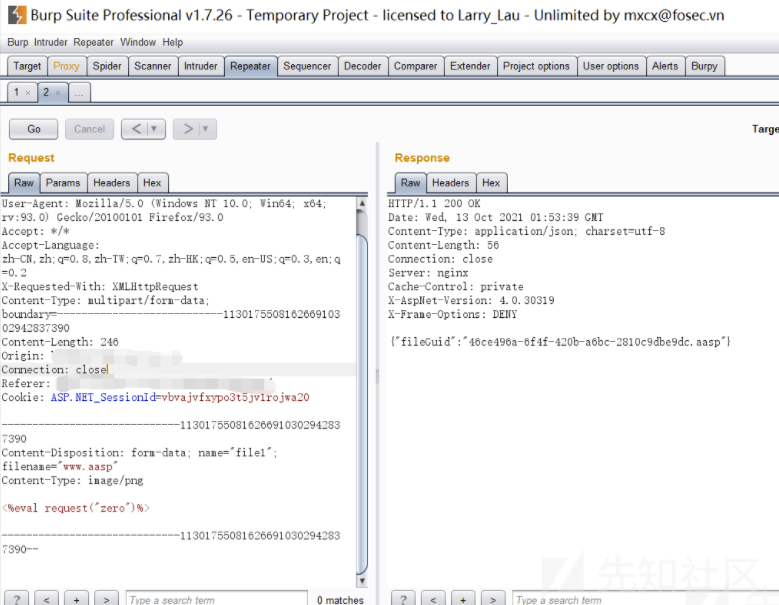
Task: Open the Project options tab
Action: (x=537, y=66)
